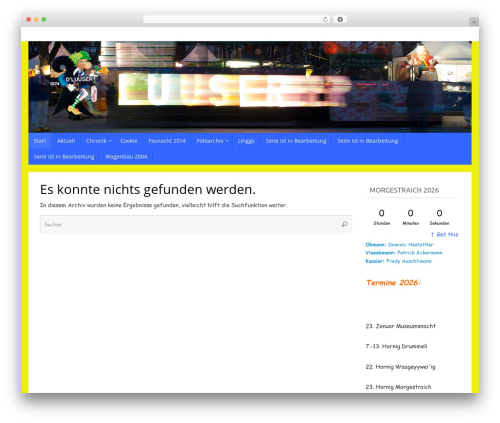Click the '22. Hornig' Termine entry
Screen dimensions: 500x423
400,367
